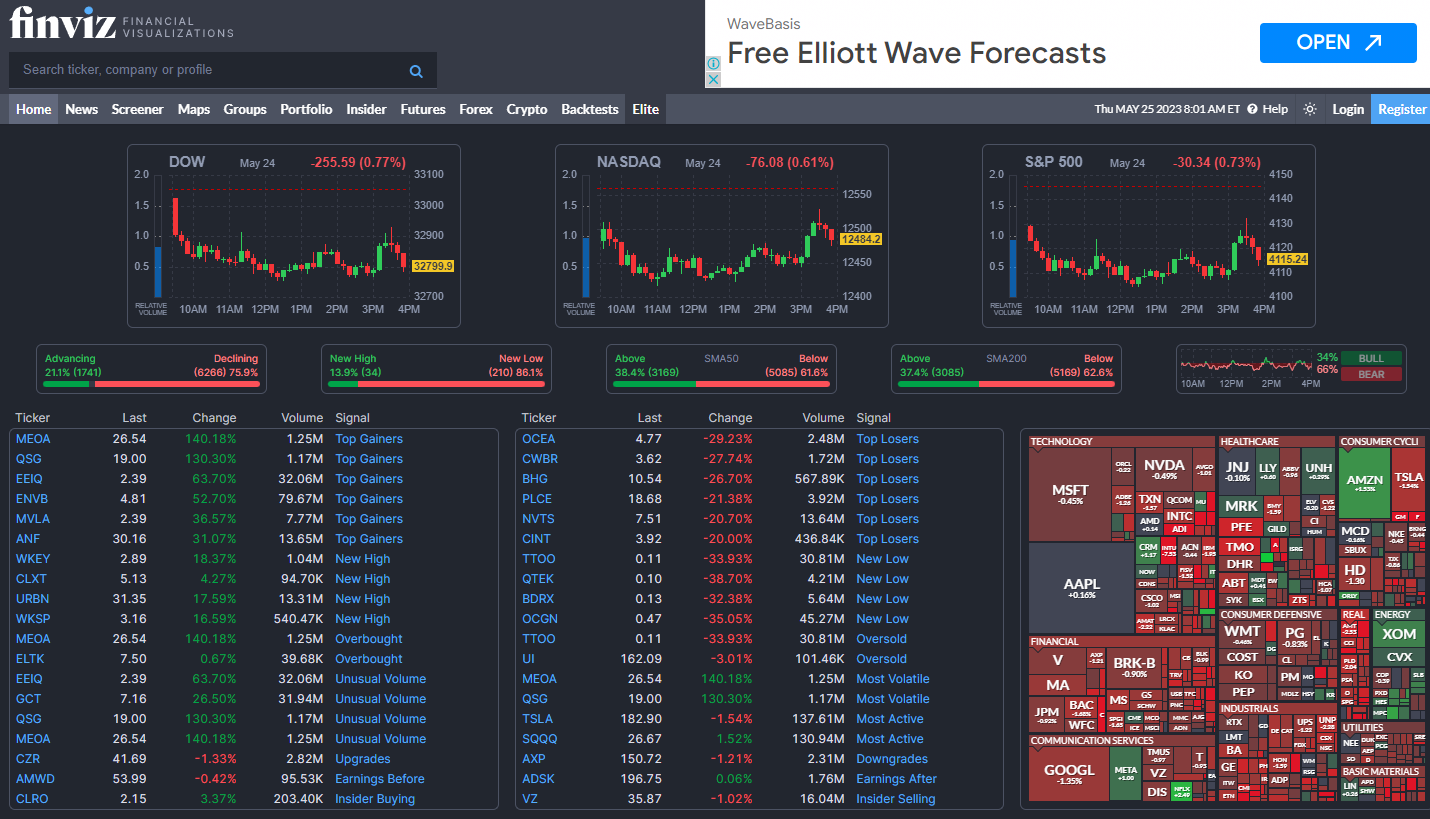Click the Volume column header in the left table
Image resolution: width=1430 pixels, height=819 pixels.
[301, 418]
